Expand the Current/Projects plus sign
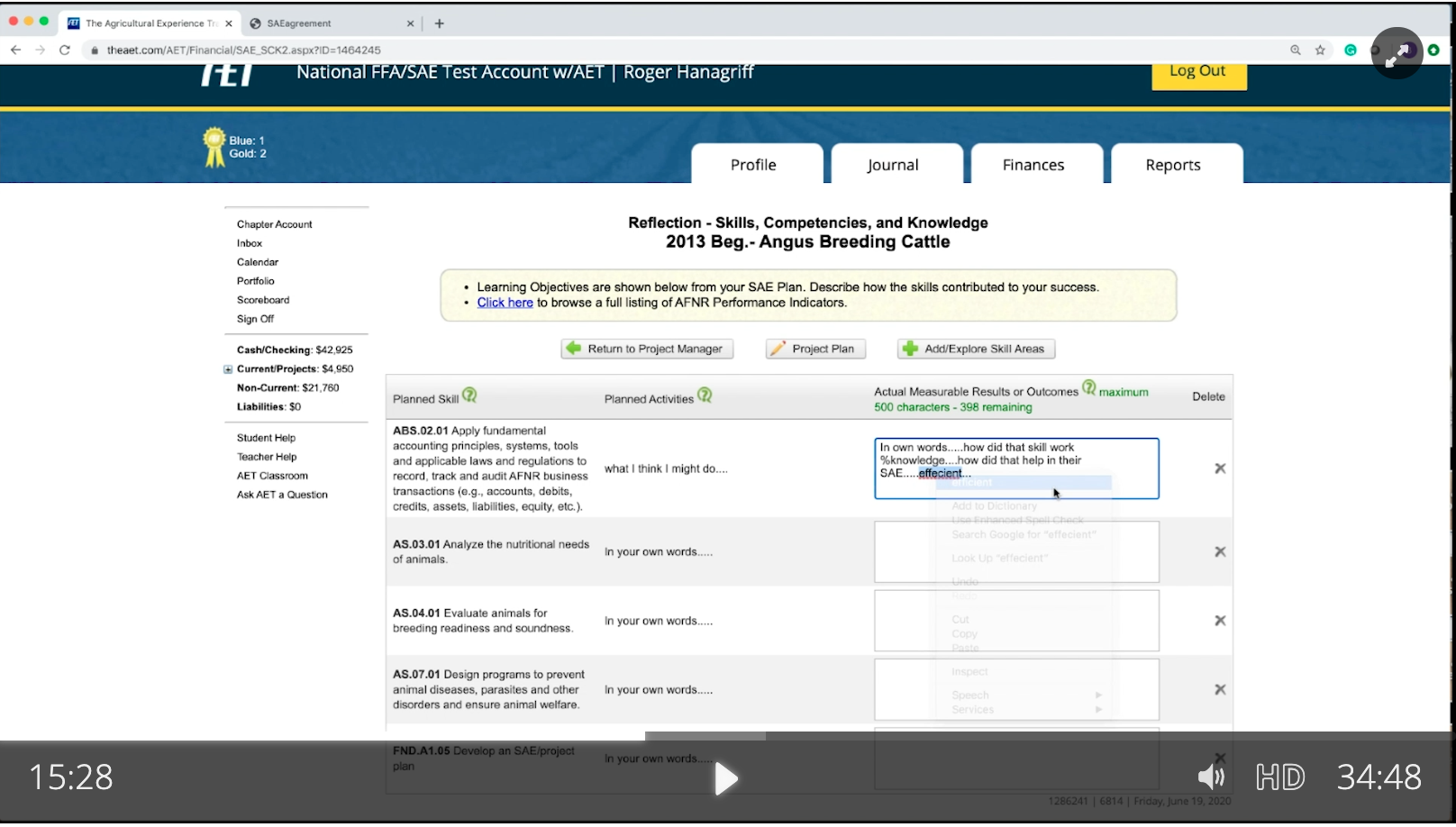 pos(228,369)
